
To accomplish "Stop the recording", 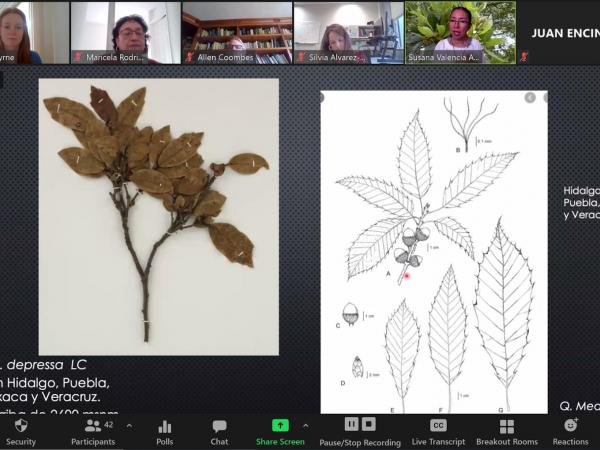I will (369, 424).
